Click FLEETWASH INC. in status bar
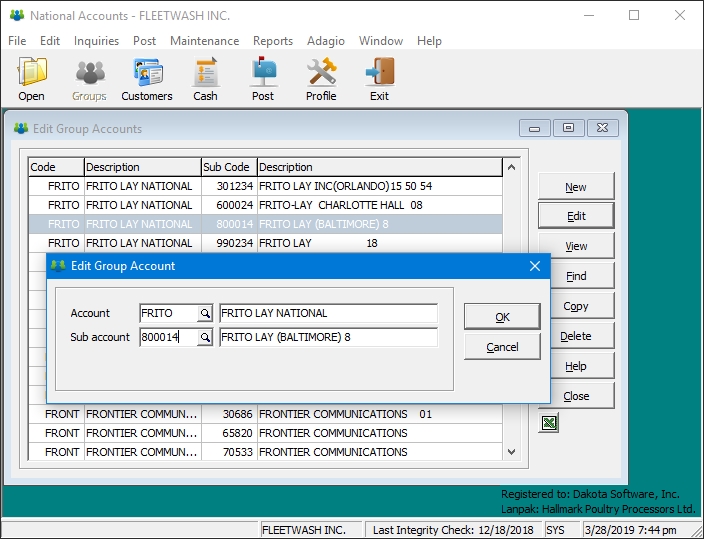This screenshot has height=539, width=704. [x=311, y=530]
